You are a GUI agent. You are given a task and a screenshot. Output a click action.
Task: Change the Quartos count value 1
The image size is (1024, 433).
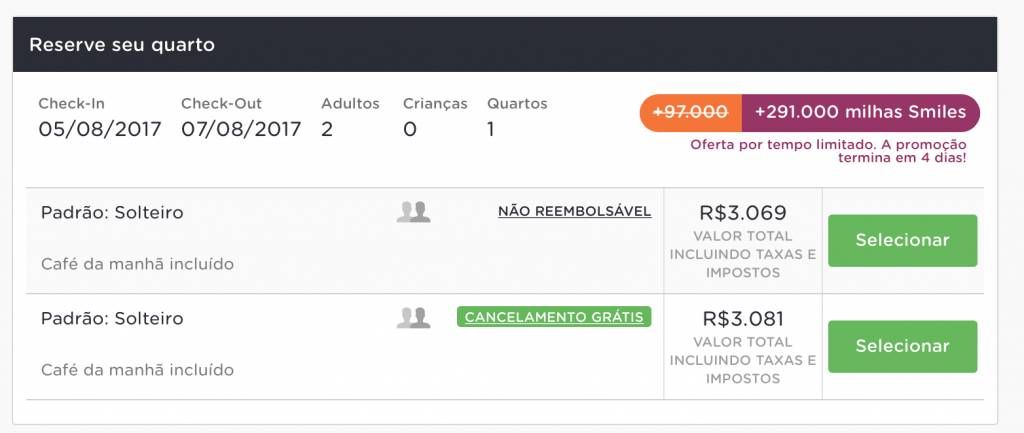click(x=490, y=129)
